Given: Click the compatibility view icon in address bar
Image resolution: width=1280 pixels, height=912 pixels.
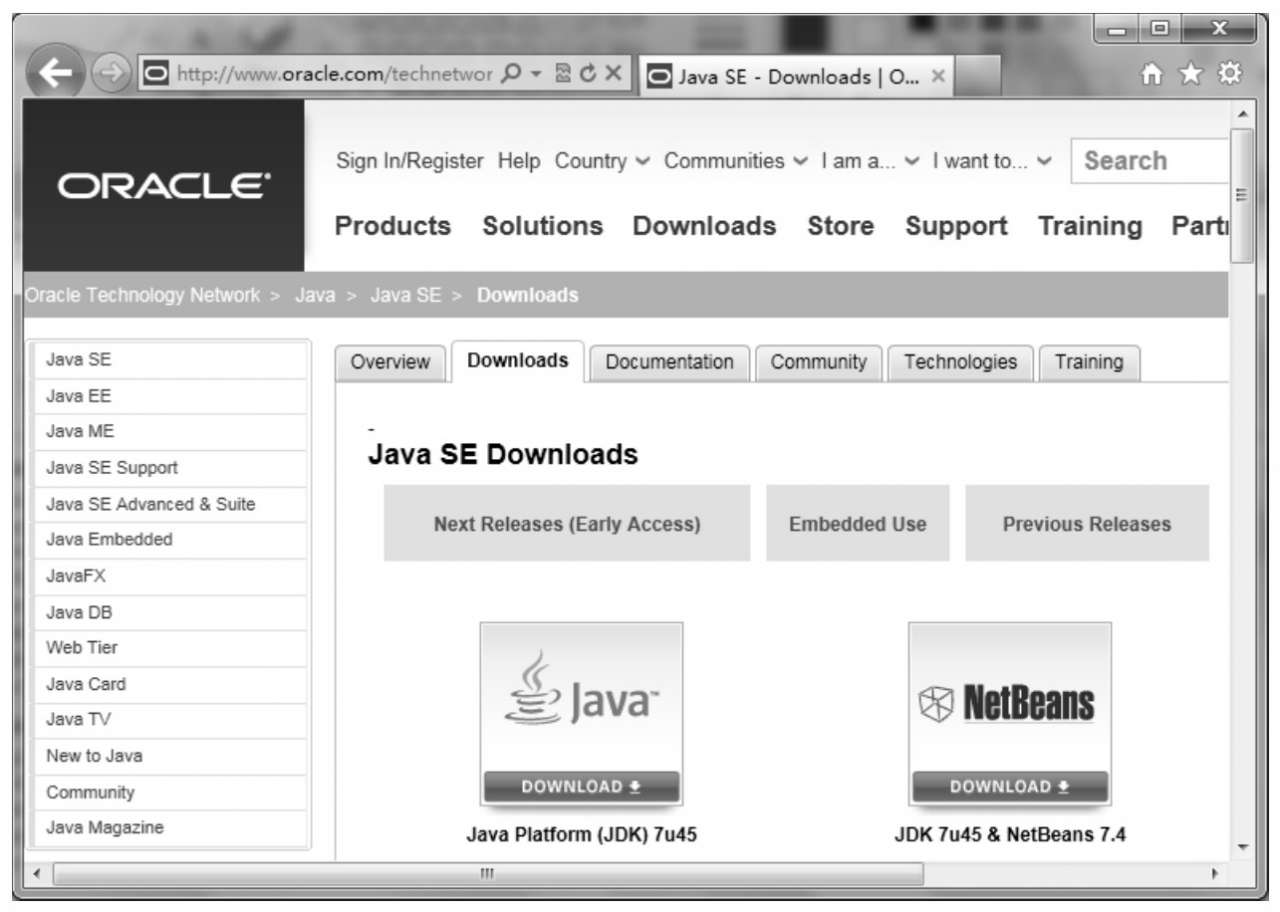Looking at the screenshot, I should [561, 74].
